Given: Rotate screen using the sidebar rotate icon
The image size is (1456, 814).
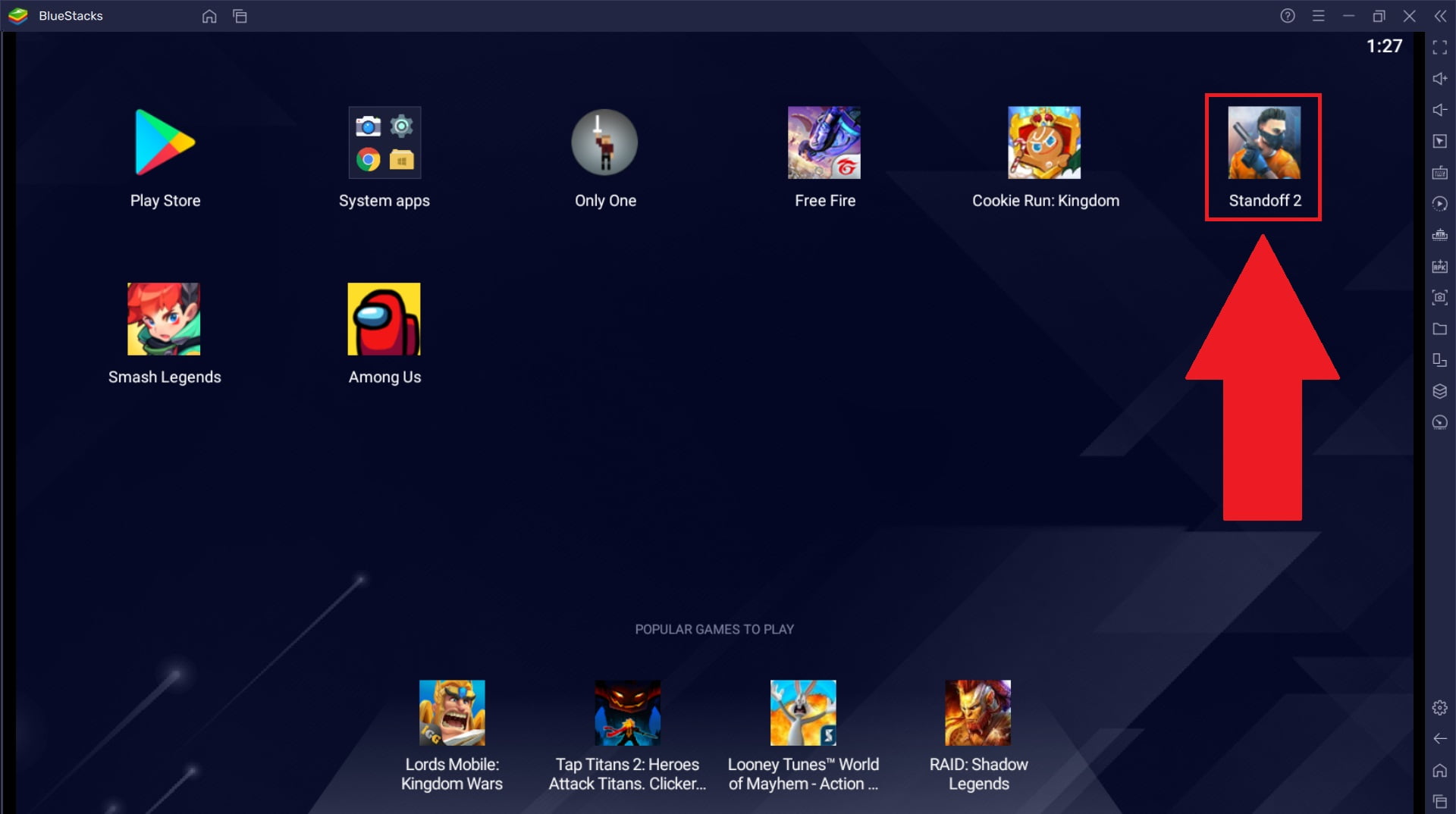Looking at the screenshot, I should click(1439, 360).
